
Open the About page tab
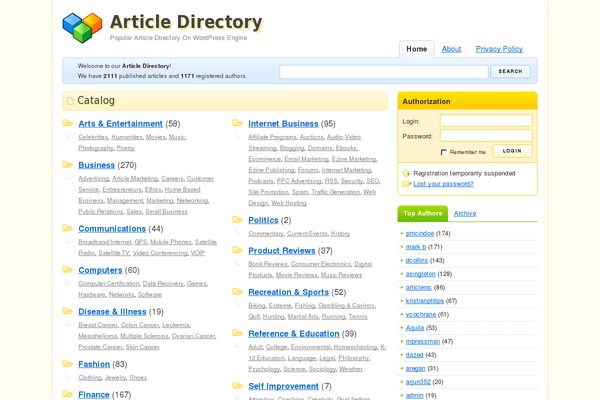point(452,49)
